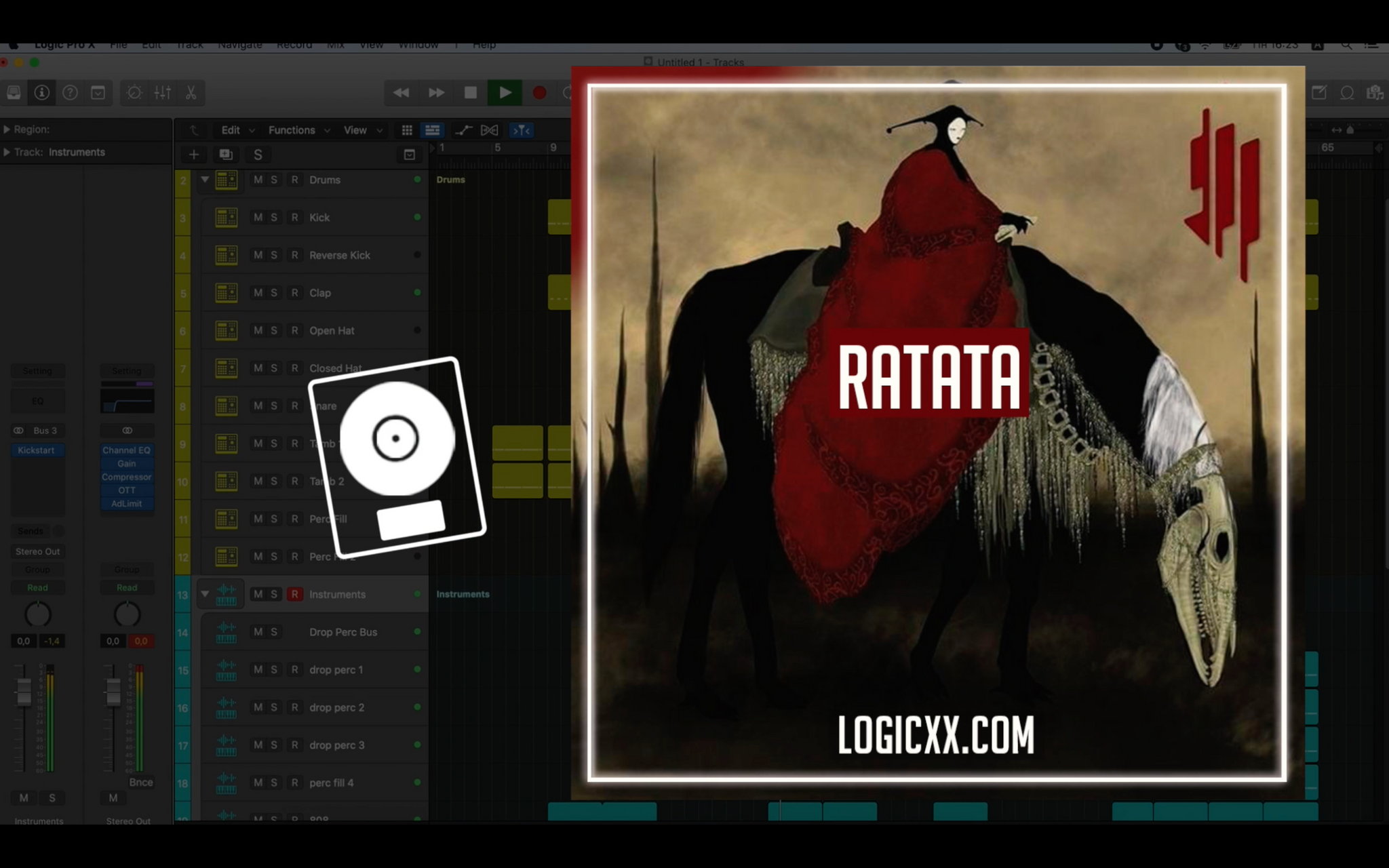Expand the Track: Instruments inspector section

pos(7,153)
